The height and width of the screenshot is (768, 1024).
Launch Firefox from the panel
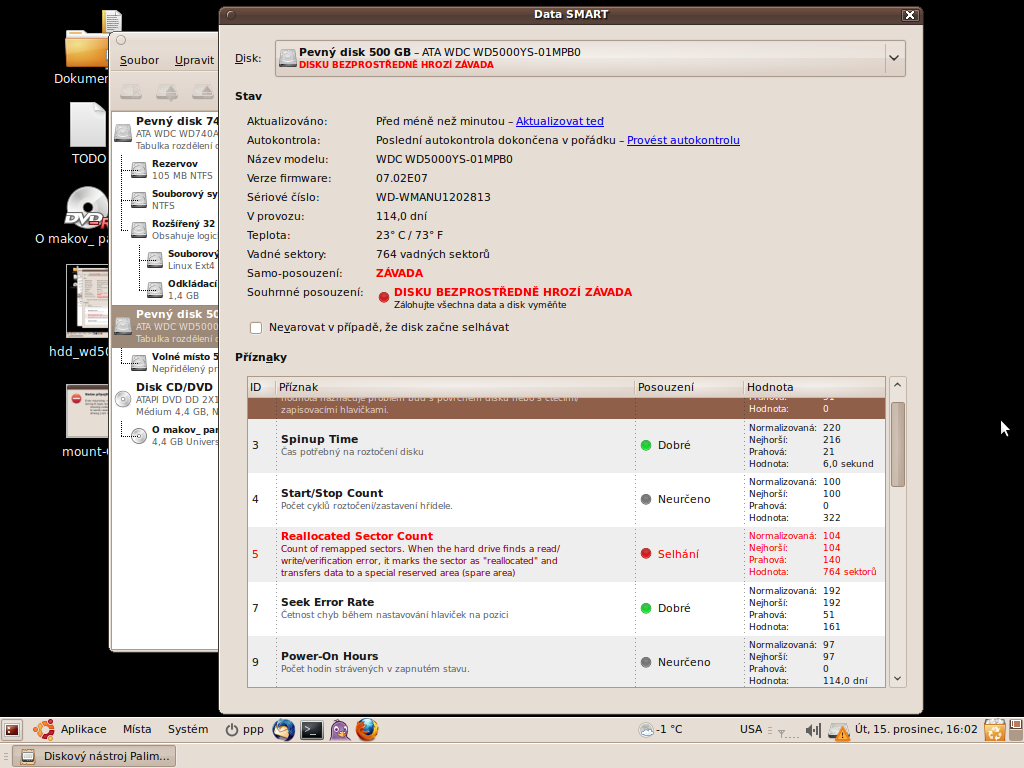pyautogui.click(x=367, y=729)
